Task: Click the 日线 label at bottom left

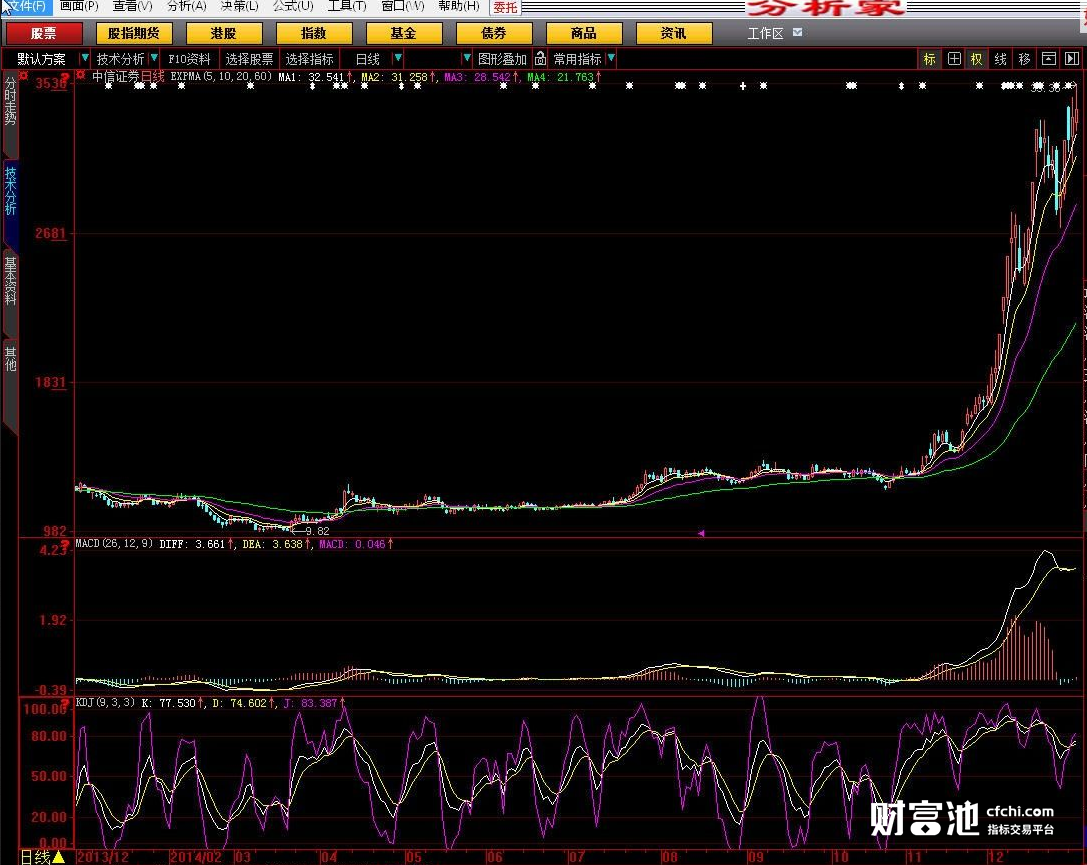Action: (35, 857)
